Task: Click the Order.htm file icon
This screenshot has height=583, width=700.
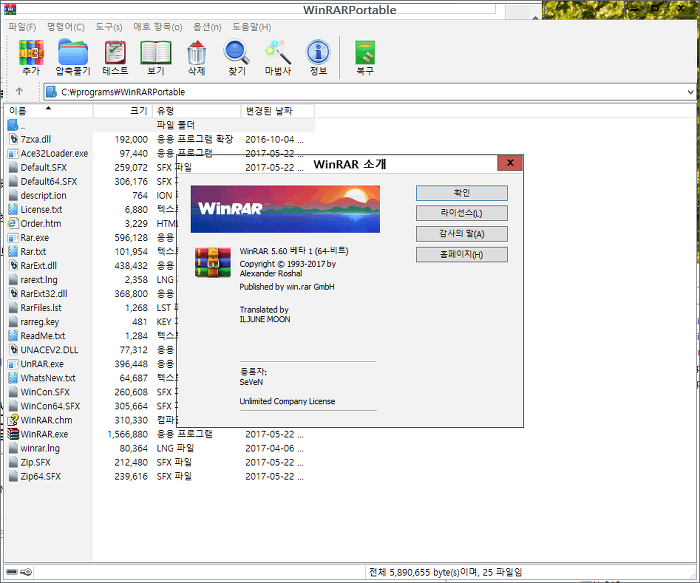Action: [x=13, y=224]
